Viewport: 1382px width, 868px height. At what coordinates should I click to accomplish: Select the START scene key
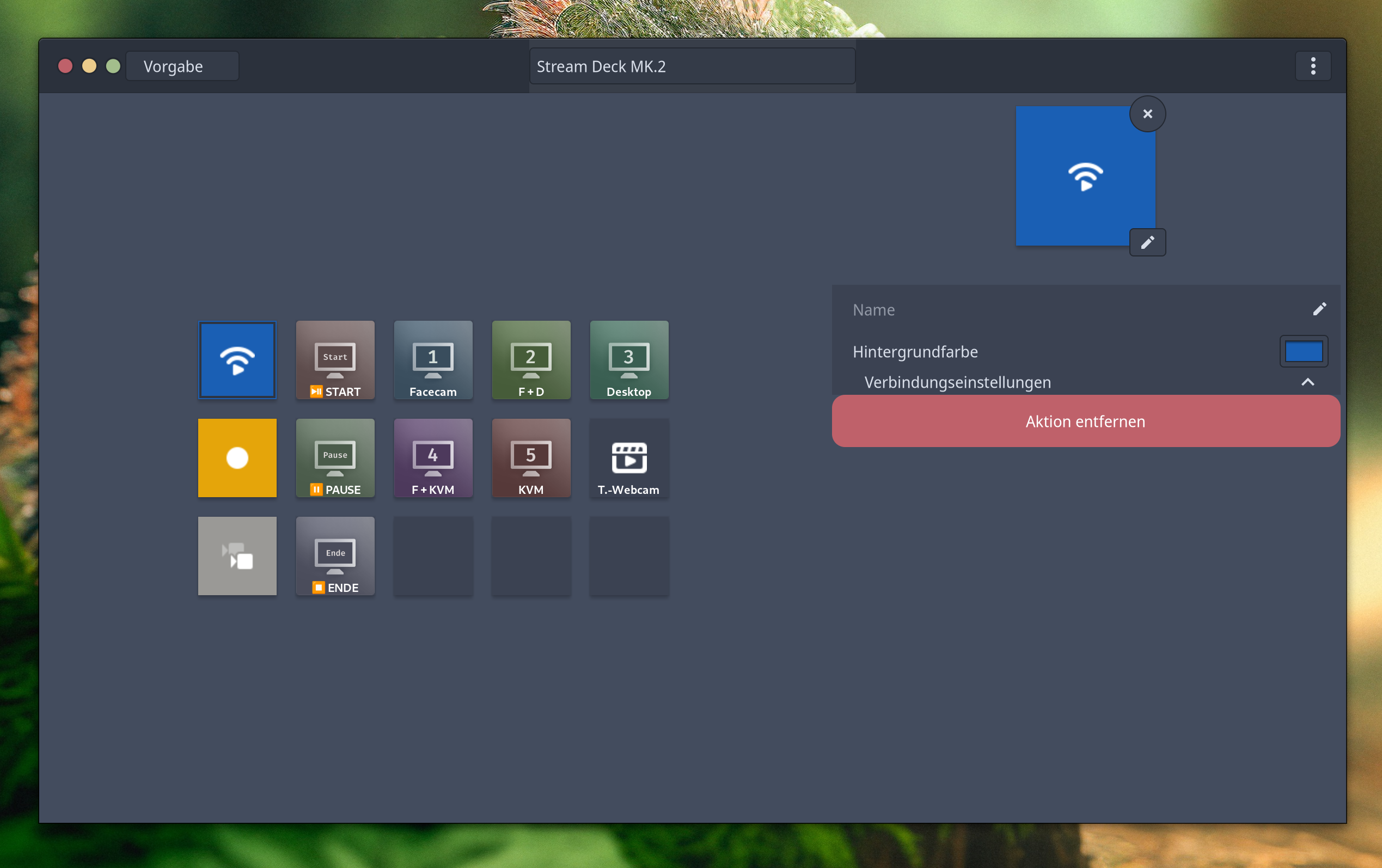[335, 360]
